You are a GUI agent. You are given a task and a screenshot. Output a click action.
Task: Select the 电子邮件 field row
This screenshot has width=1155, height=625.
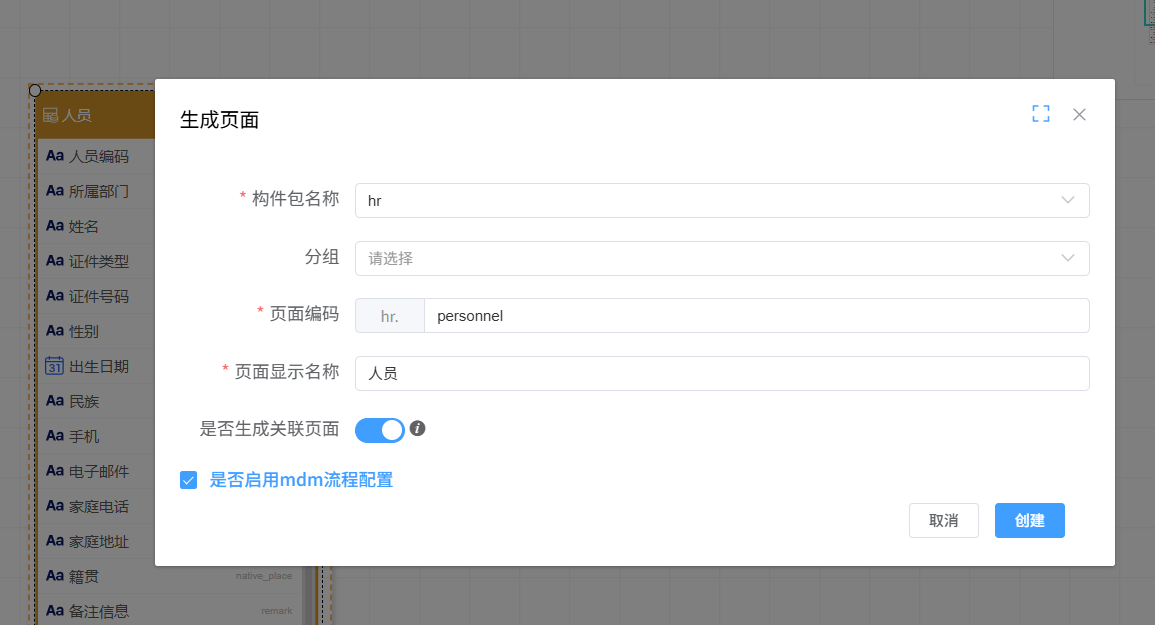pyautogui.click(x=96, y=471)
